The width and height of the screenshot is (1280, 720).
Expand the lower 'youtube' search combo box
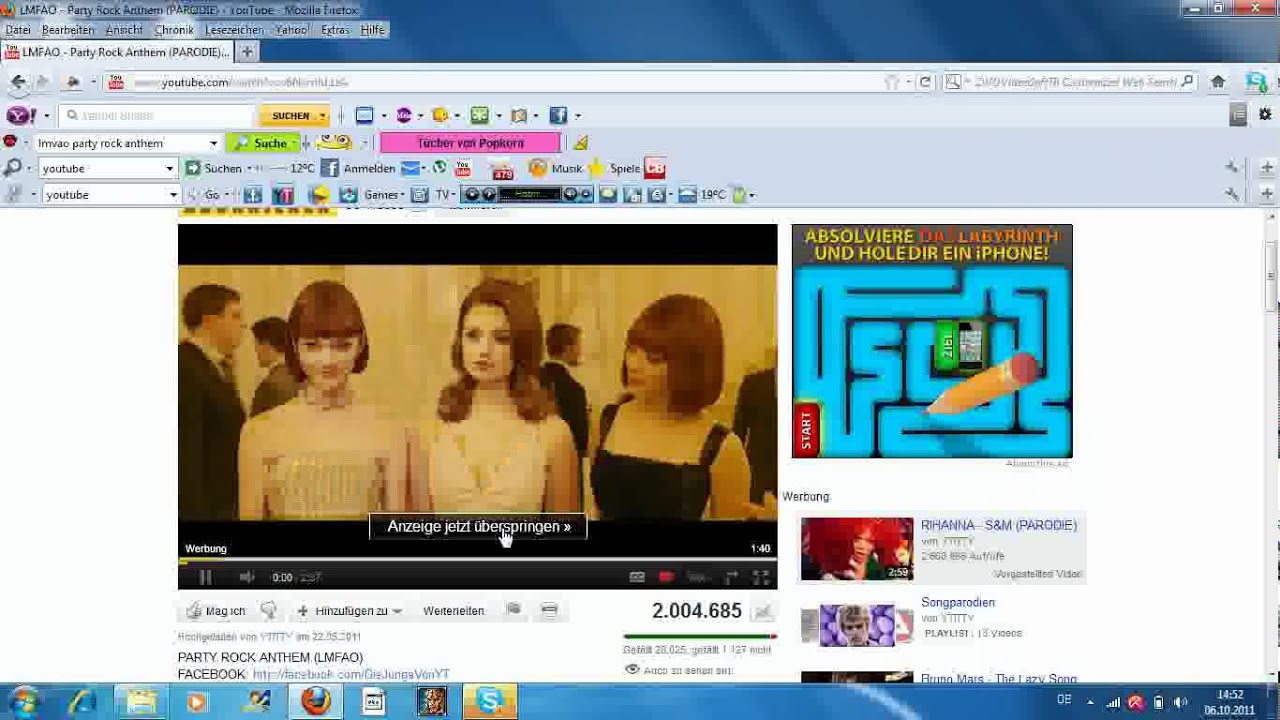(x=173, y=195)
